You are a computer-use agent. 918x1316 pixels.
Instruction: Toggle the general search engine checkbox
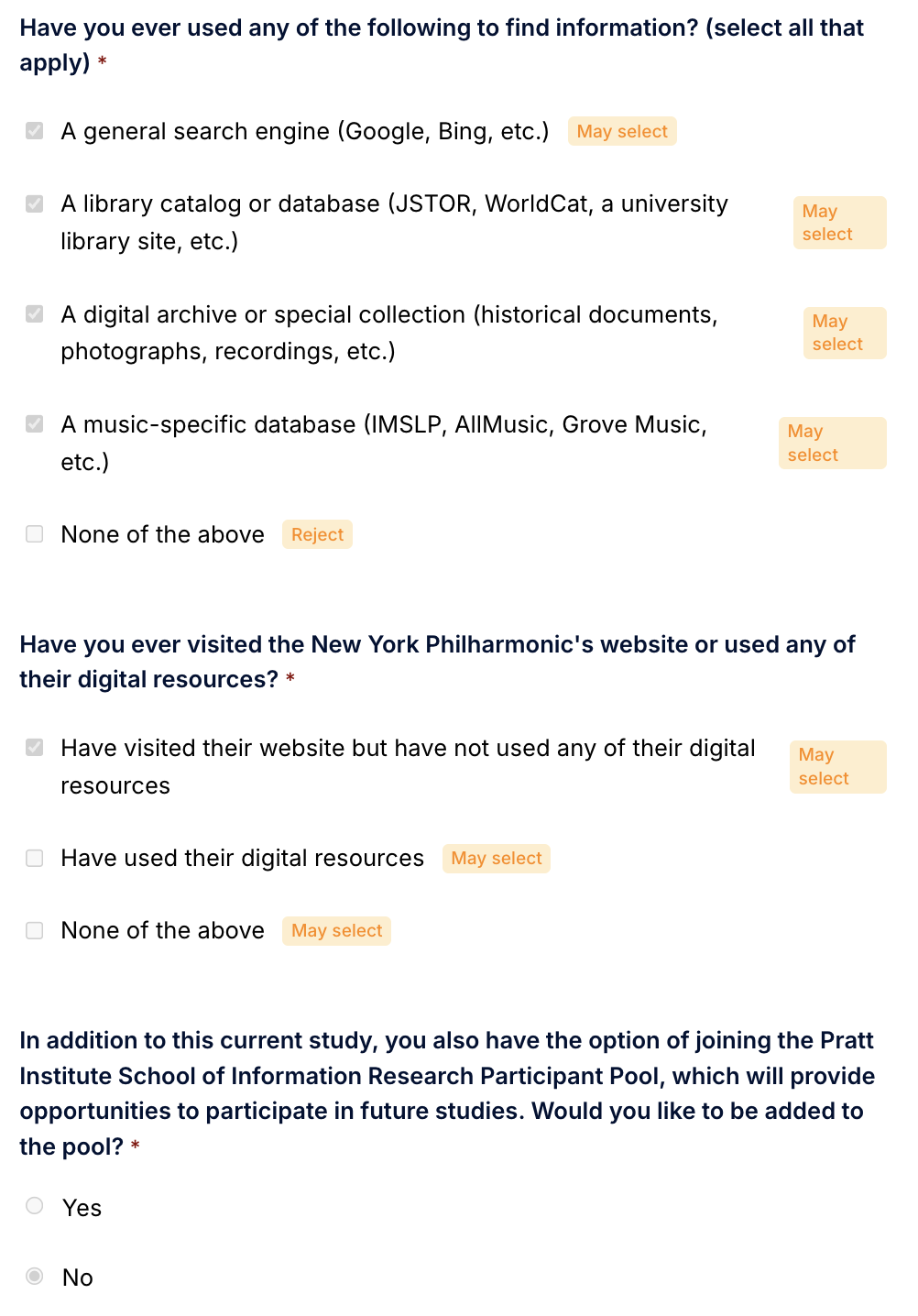pyautogui.click(x=35, y=131)
